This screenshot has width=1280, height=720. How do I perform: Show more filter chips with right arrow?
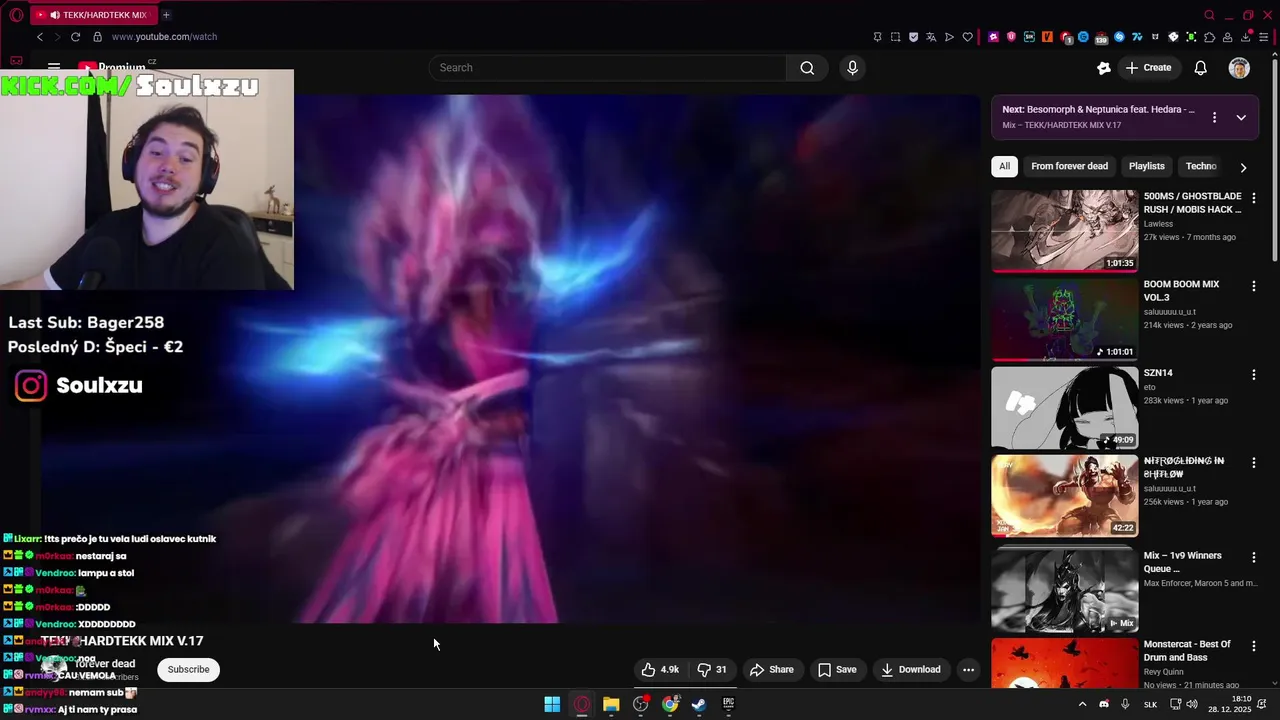coord(1243,167)
